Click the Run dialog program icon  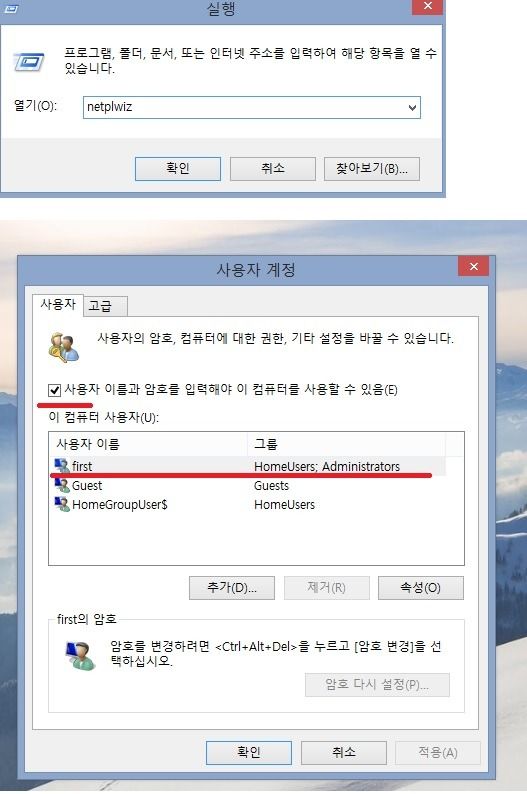[29, 62]
